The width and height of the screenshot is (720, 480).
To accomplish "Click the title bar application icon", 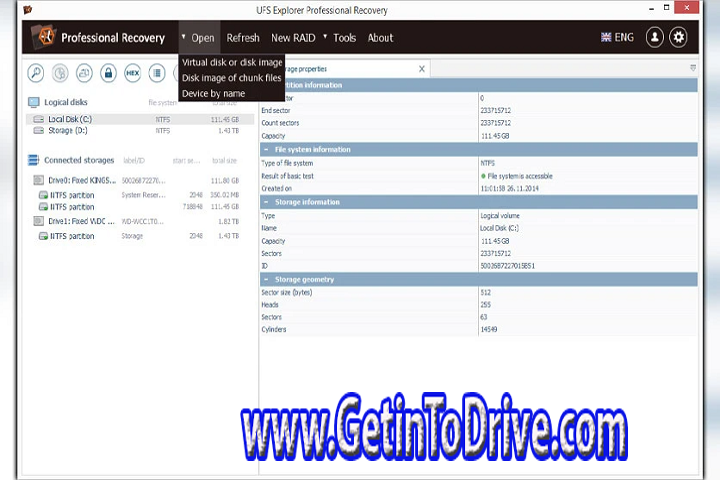I will [28, 9].
